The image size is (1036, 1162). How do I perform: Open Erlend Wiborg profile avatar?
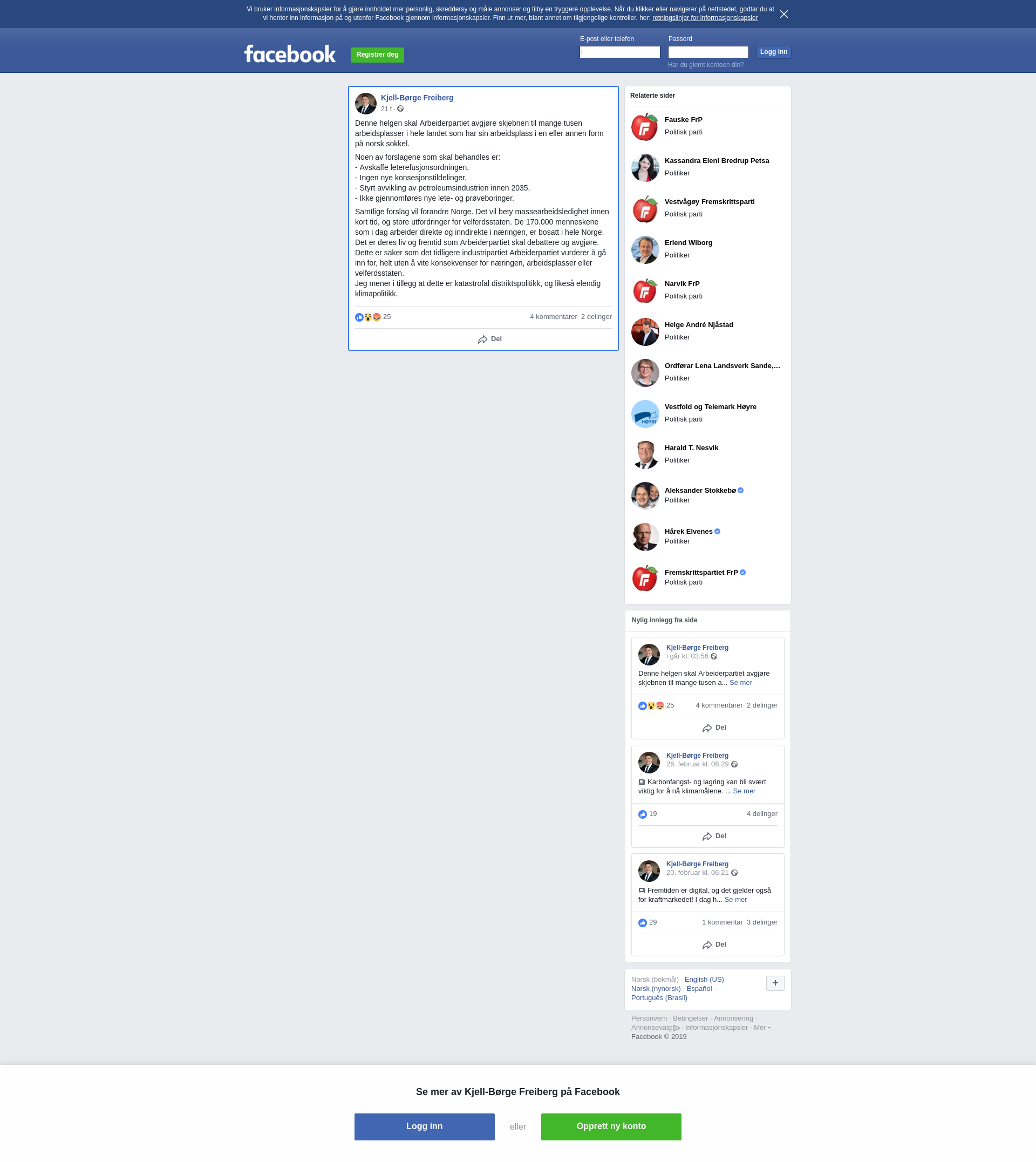point(644,249)
